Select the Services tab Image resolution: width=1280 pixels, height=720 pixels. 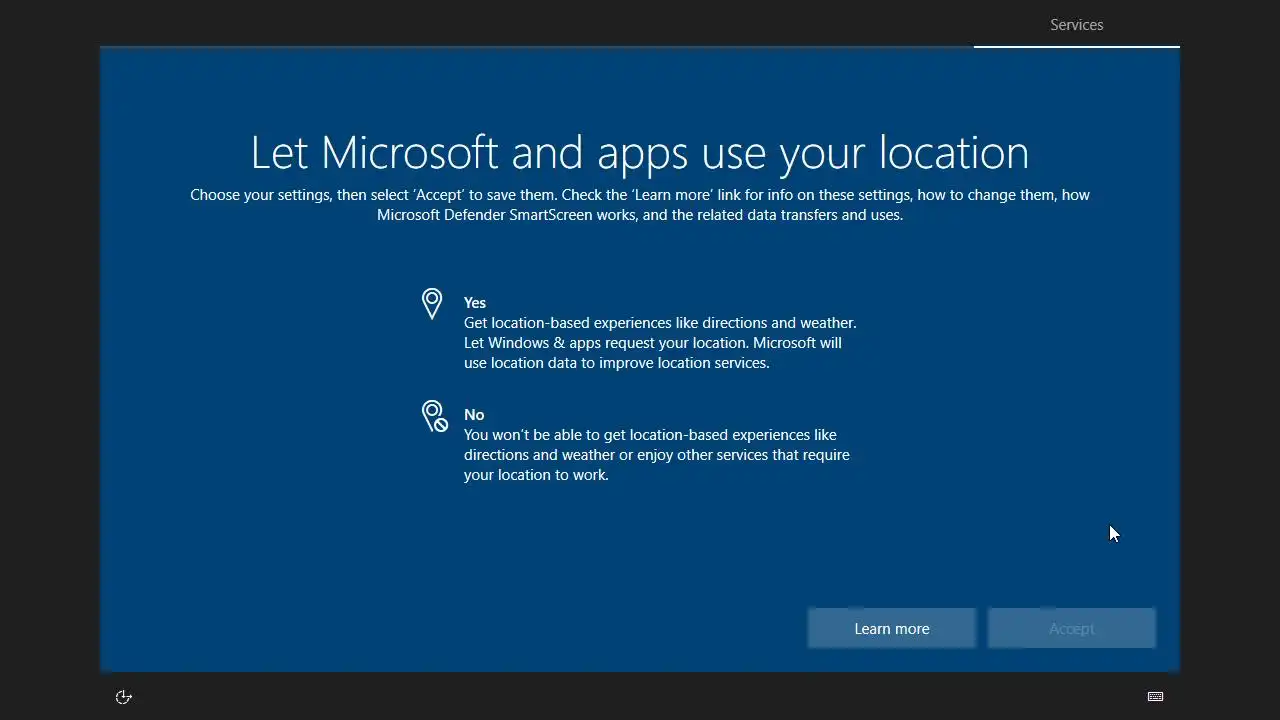(x=1077, y=25)
